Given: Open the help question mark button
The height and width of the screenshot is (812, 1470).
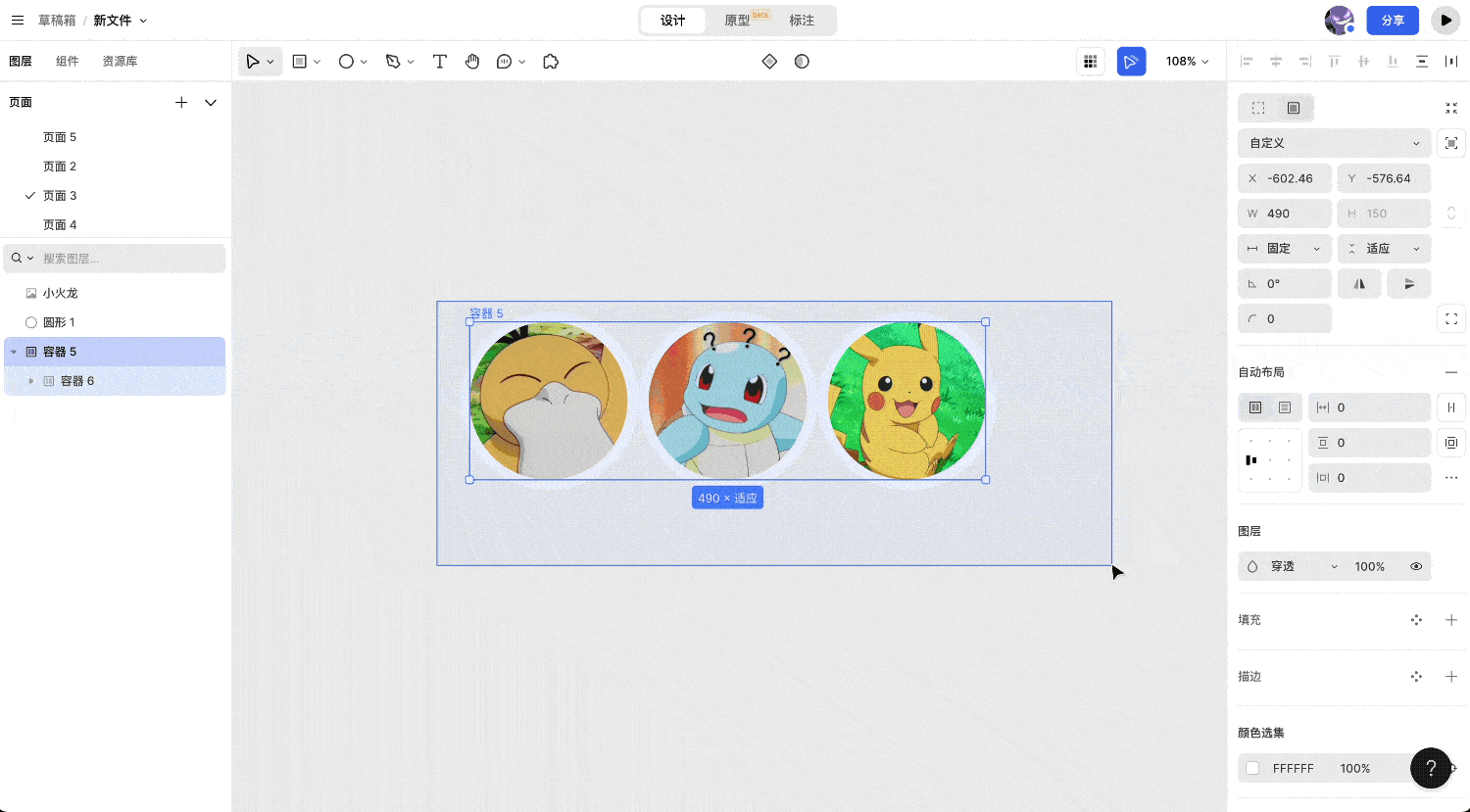Looking at the screenshot, I should click(1431, 768).
